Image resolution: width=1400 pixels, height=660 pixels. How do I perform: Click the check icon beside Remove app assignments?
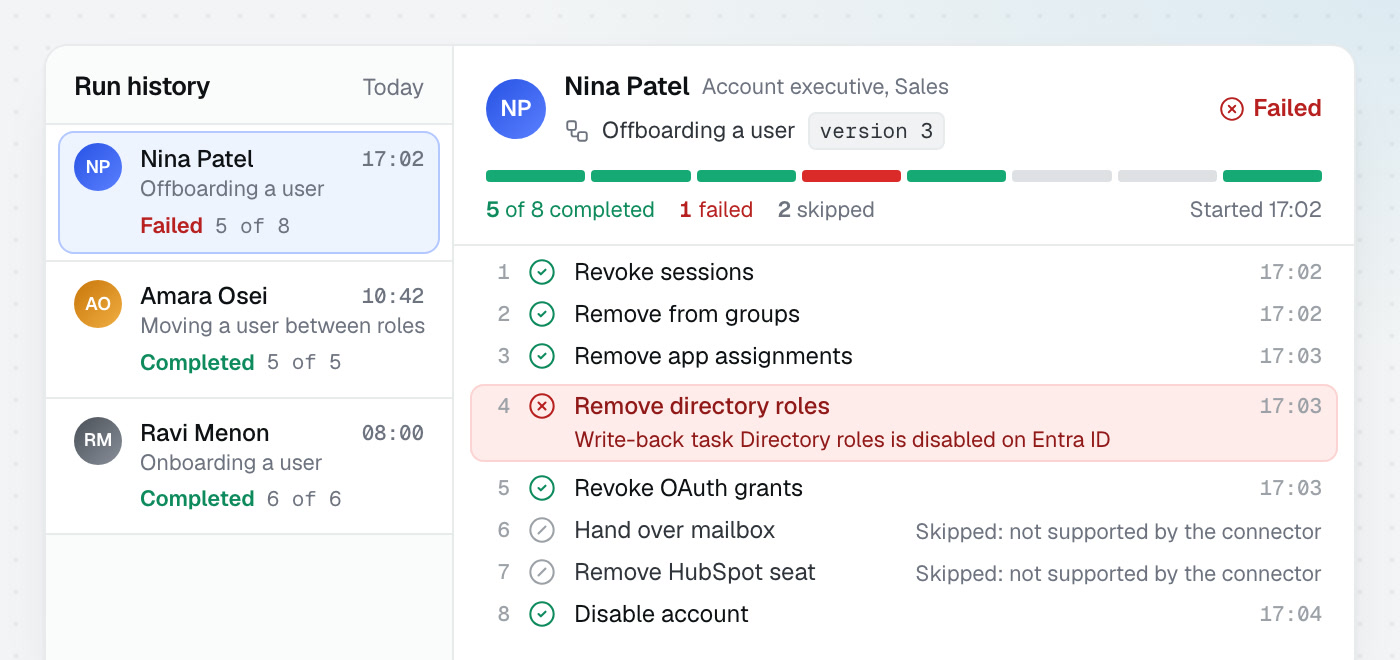(x=541, y=356)
